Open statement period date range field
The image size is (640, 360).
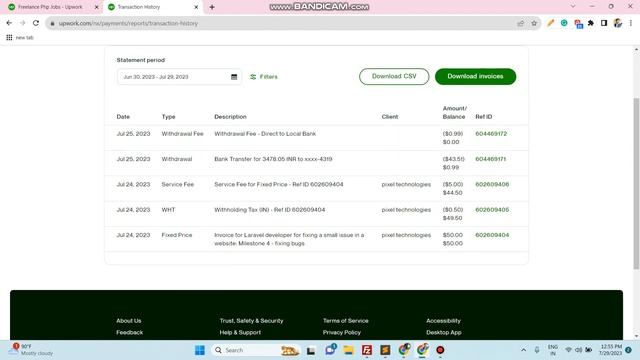tap(179, 77)
